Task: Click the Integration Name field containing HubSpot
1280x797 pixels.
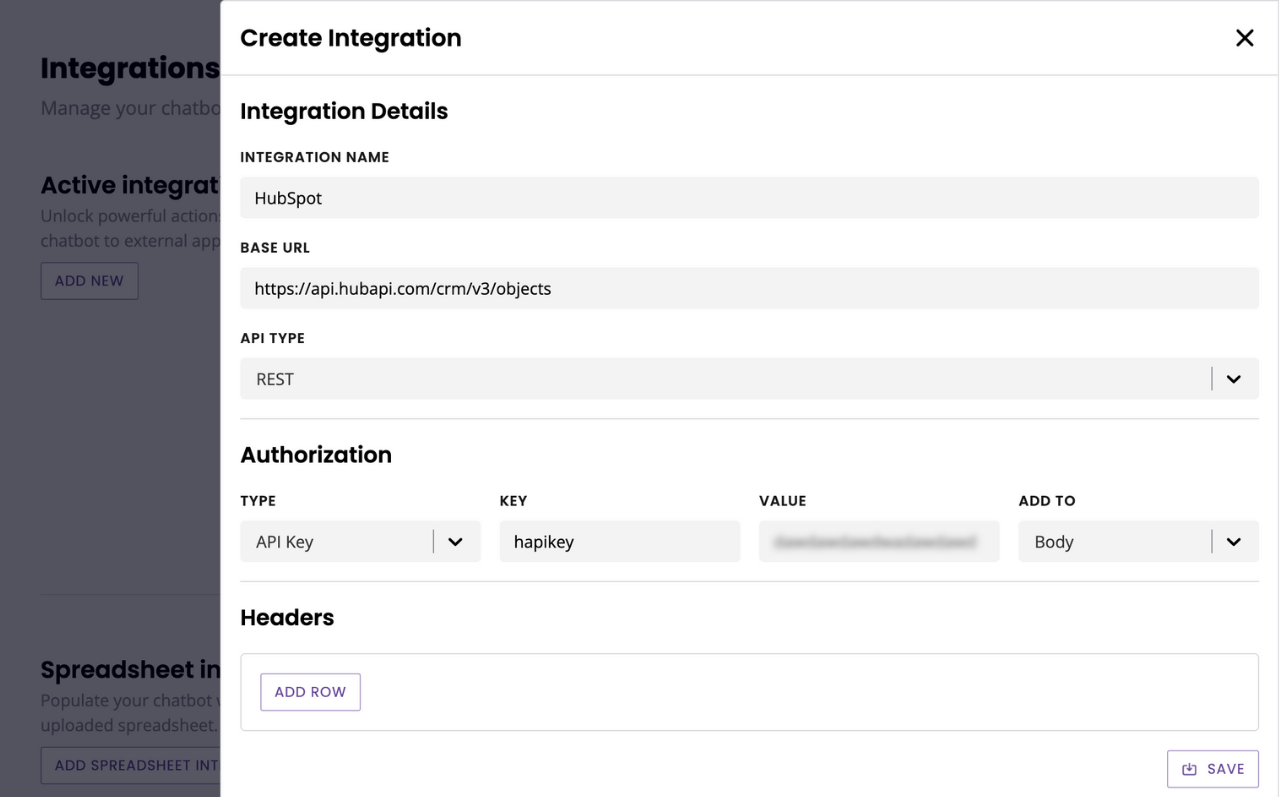Action: tap(749, 198)
